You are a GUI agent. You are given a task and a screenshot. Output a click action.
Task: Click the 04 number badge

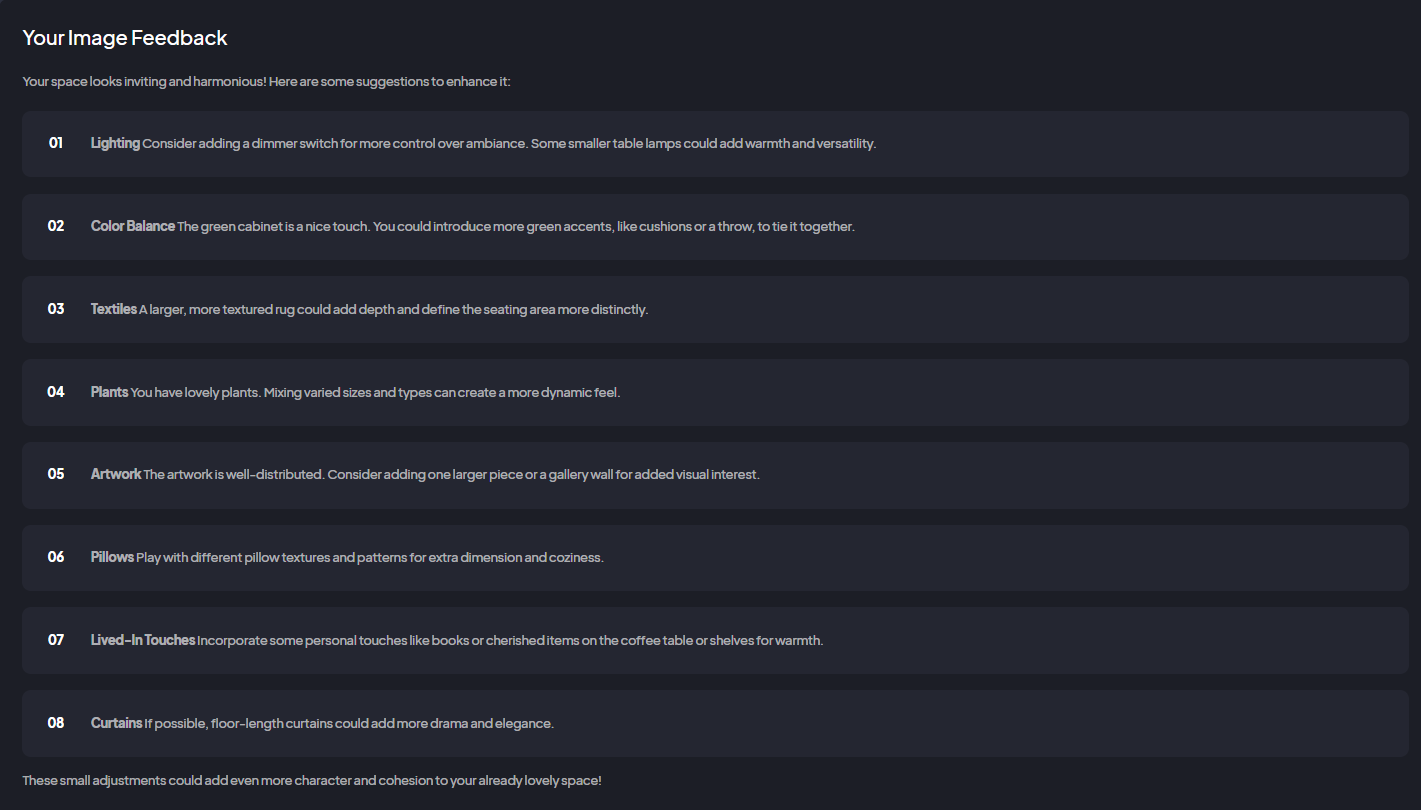pyautogui.click(x=56, y=392)
